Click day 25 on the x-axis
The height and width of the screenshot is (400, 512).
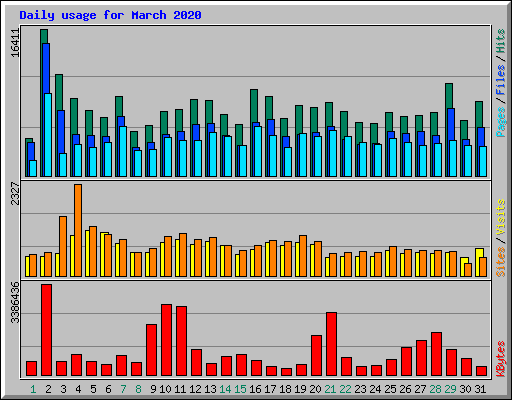click(390, 389)
